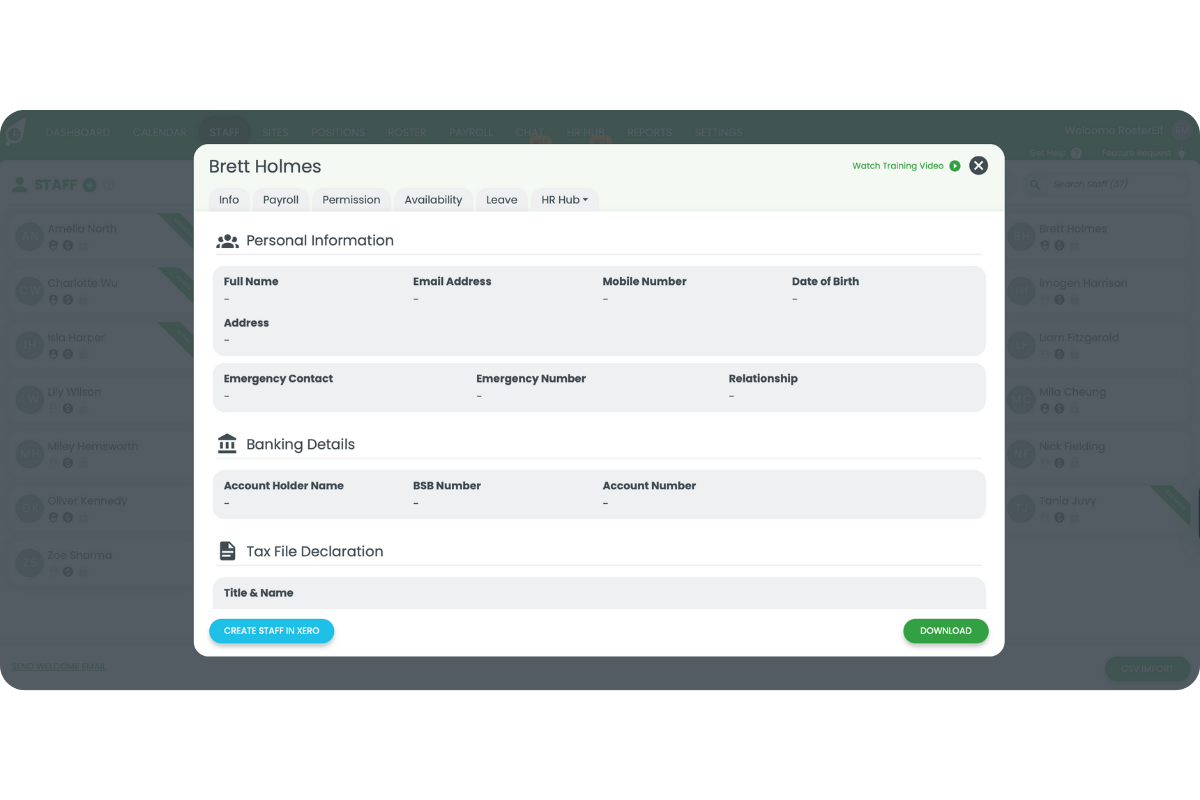The image size is (1200, 800).
Task: Click the Banking Details bank icon
Action: coord(227,444)
